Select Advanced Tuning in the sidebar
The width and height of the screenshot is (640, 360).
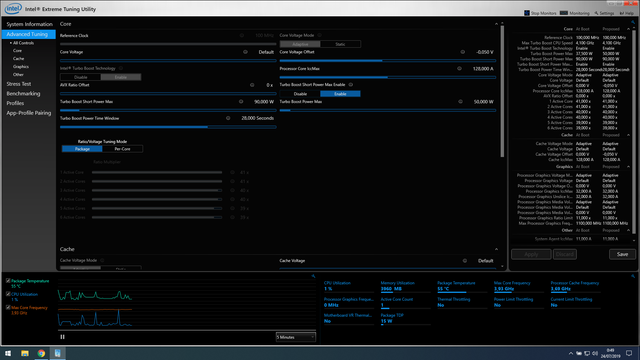[x=29, y=34]
